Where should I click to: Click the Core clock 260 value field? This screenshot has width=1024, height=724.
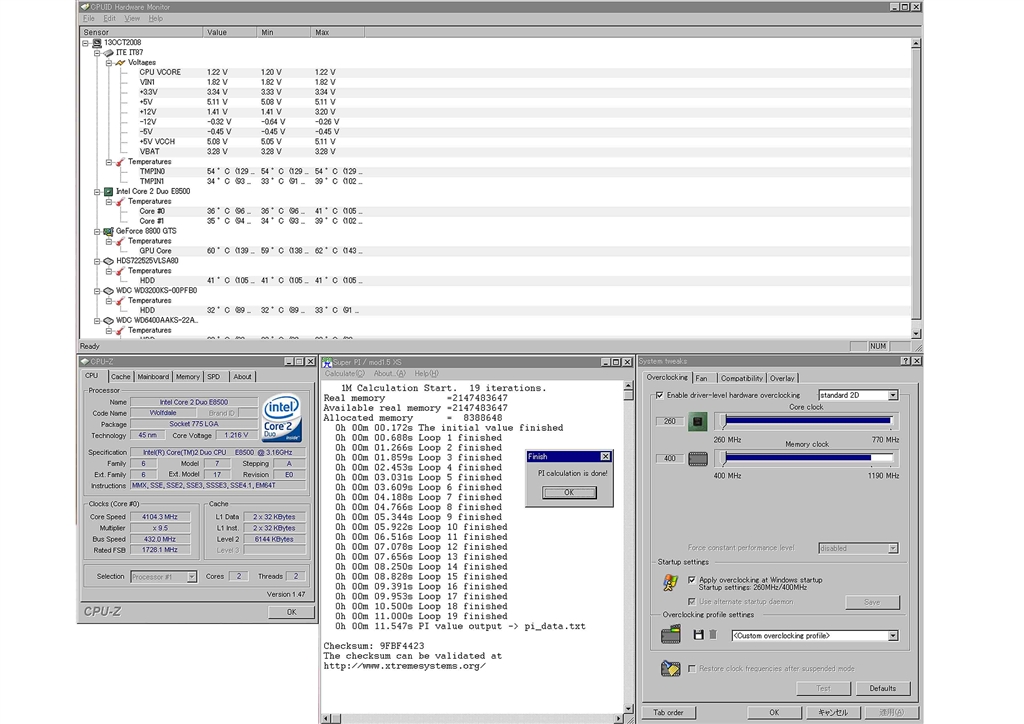point(669,422)
